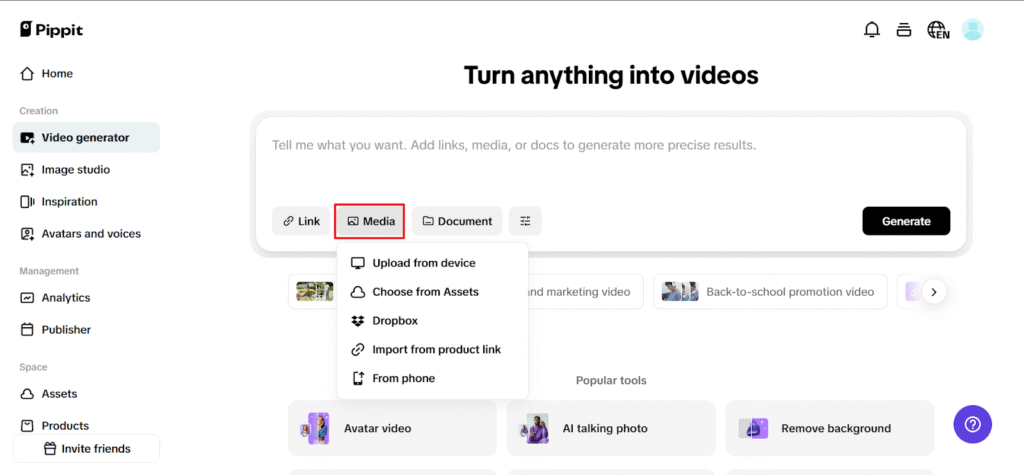
Task: Open the language globe selector
Action: tap(937, 30)
